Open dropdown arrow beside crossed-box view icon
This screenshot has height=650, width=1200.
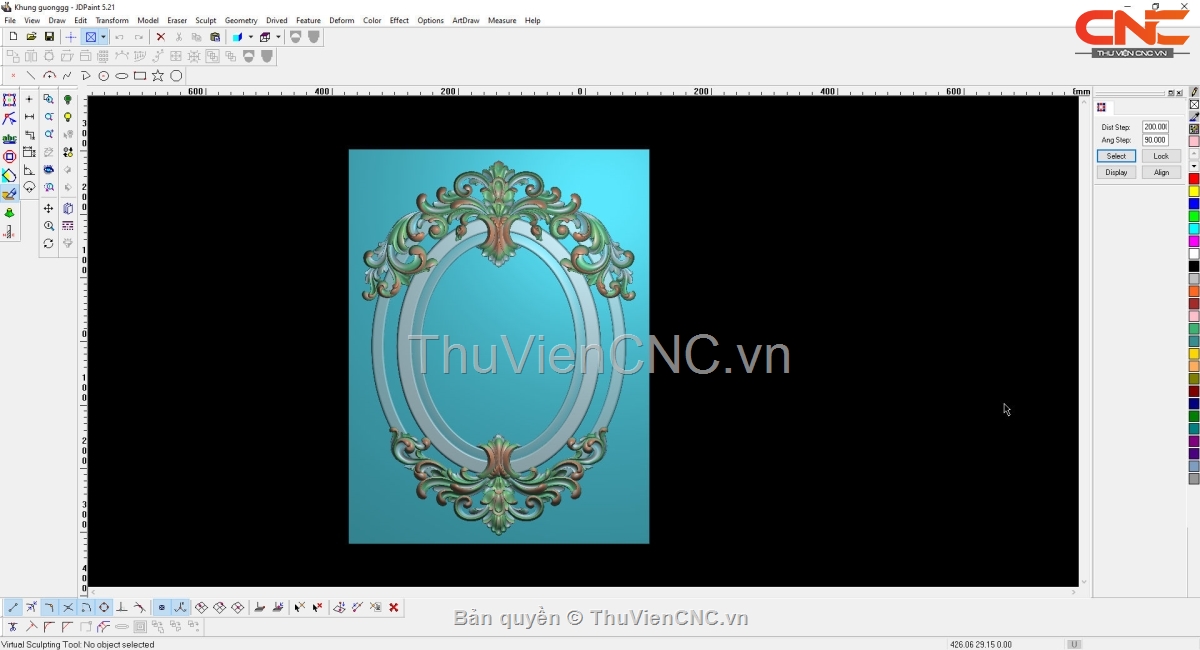103,37
